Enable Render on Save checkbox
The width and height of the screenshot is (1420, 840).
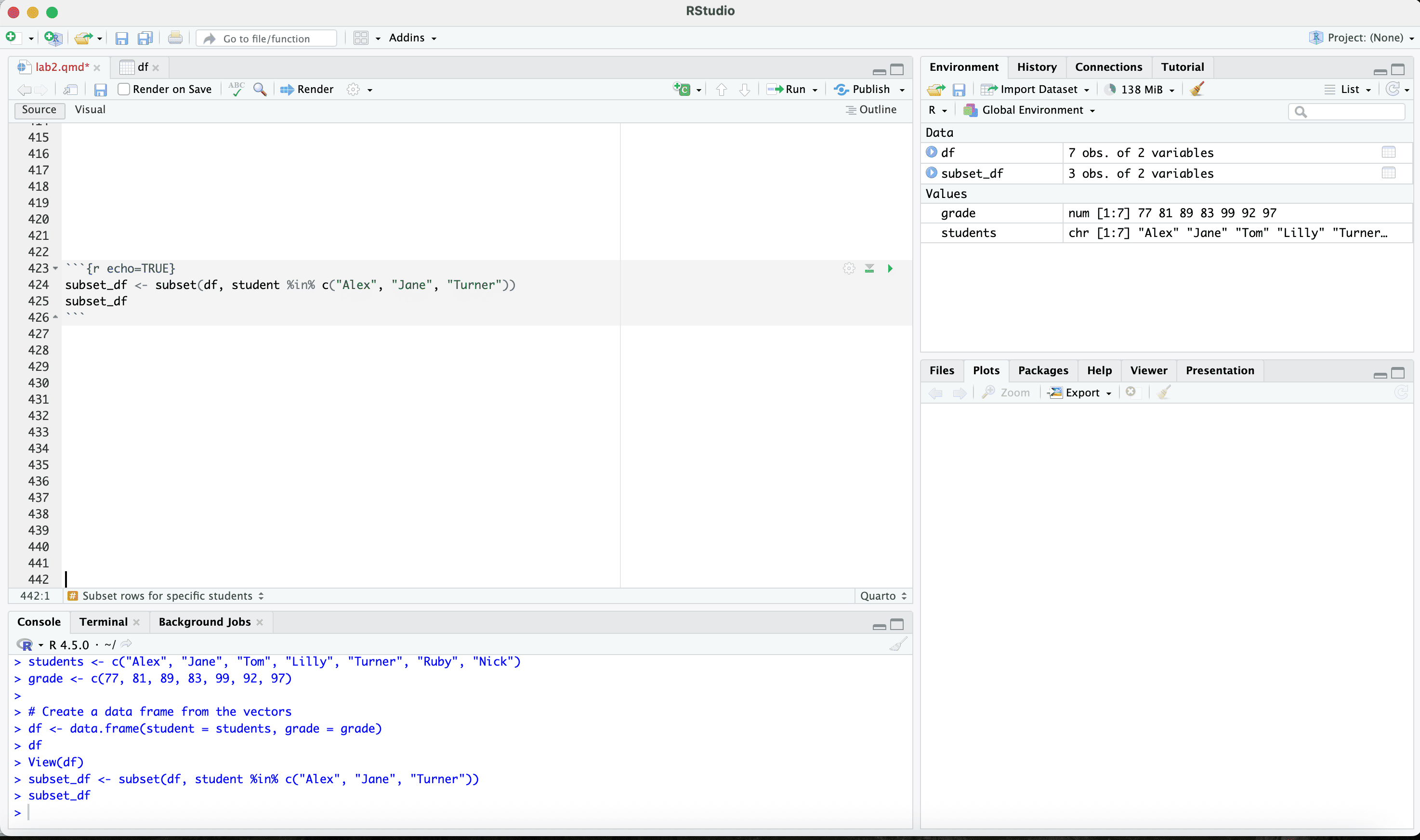click(x=124, y=89)
